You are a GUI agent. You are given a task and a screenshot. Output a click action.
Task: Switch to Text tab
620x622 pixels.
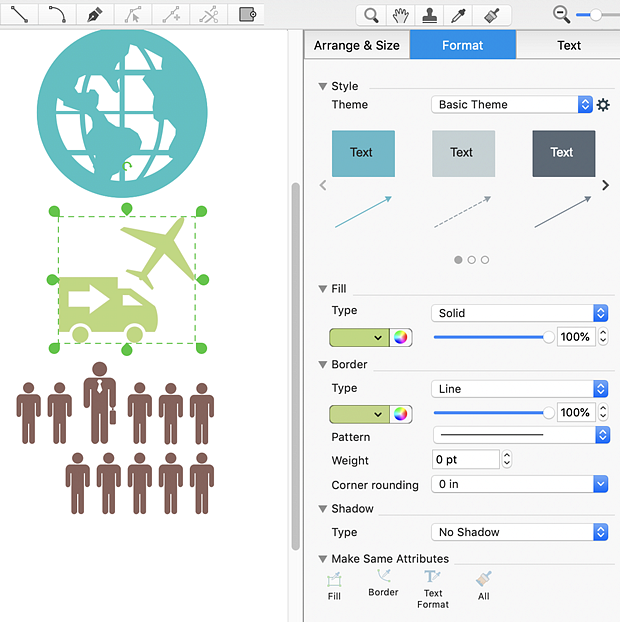tap(568, 45)
